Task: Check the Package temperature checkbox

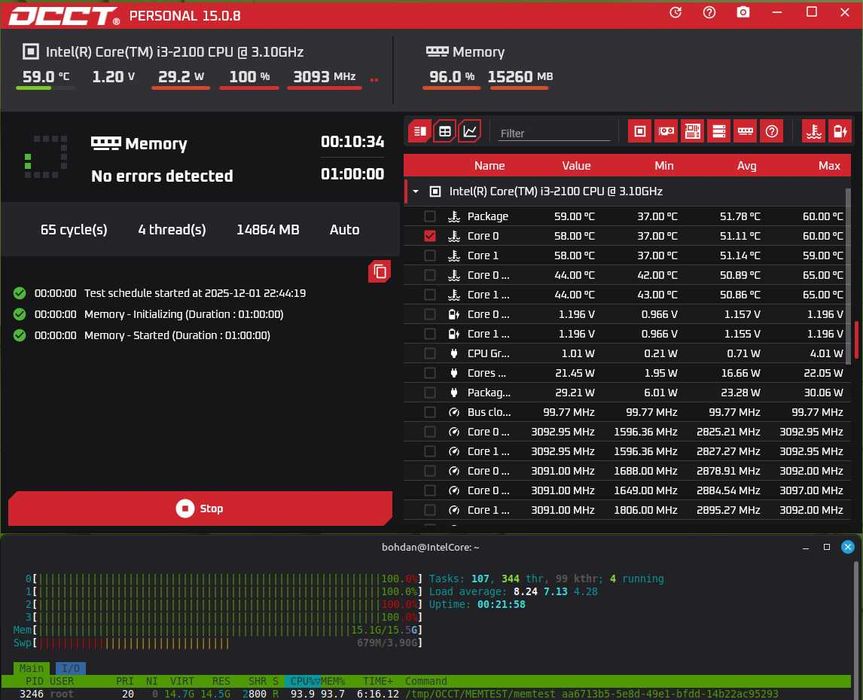Action: pos(430,217)
